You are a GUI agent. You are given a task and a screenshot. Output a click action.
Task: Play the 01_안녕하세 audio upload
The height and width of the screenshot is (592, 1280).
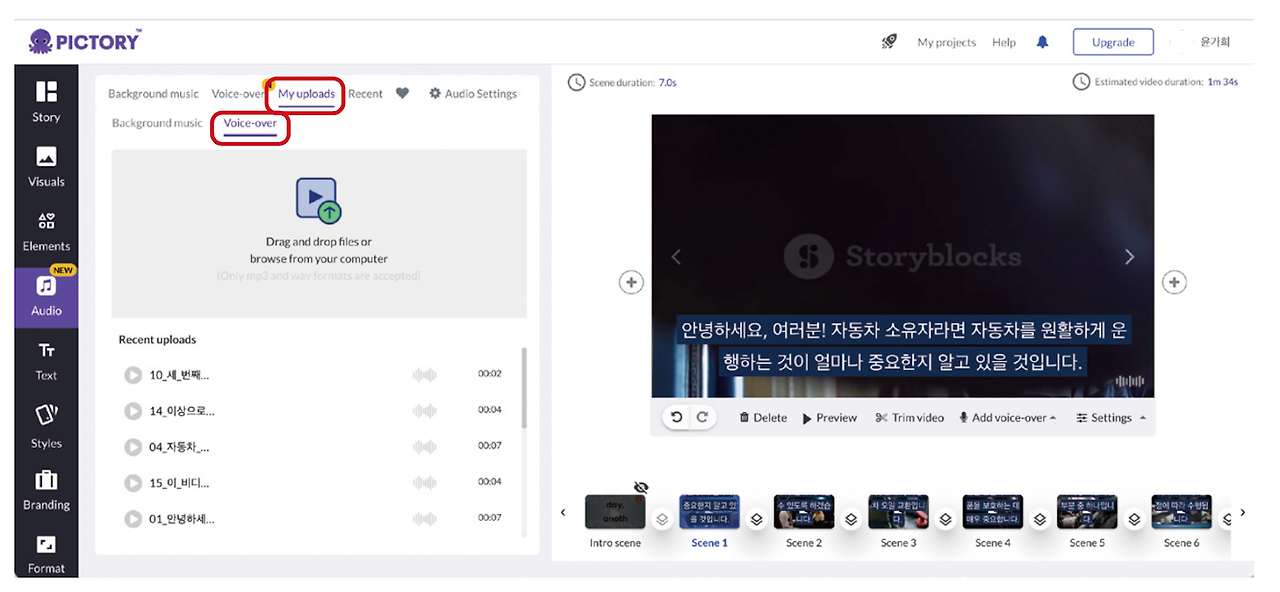coord(133,518)
